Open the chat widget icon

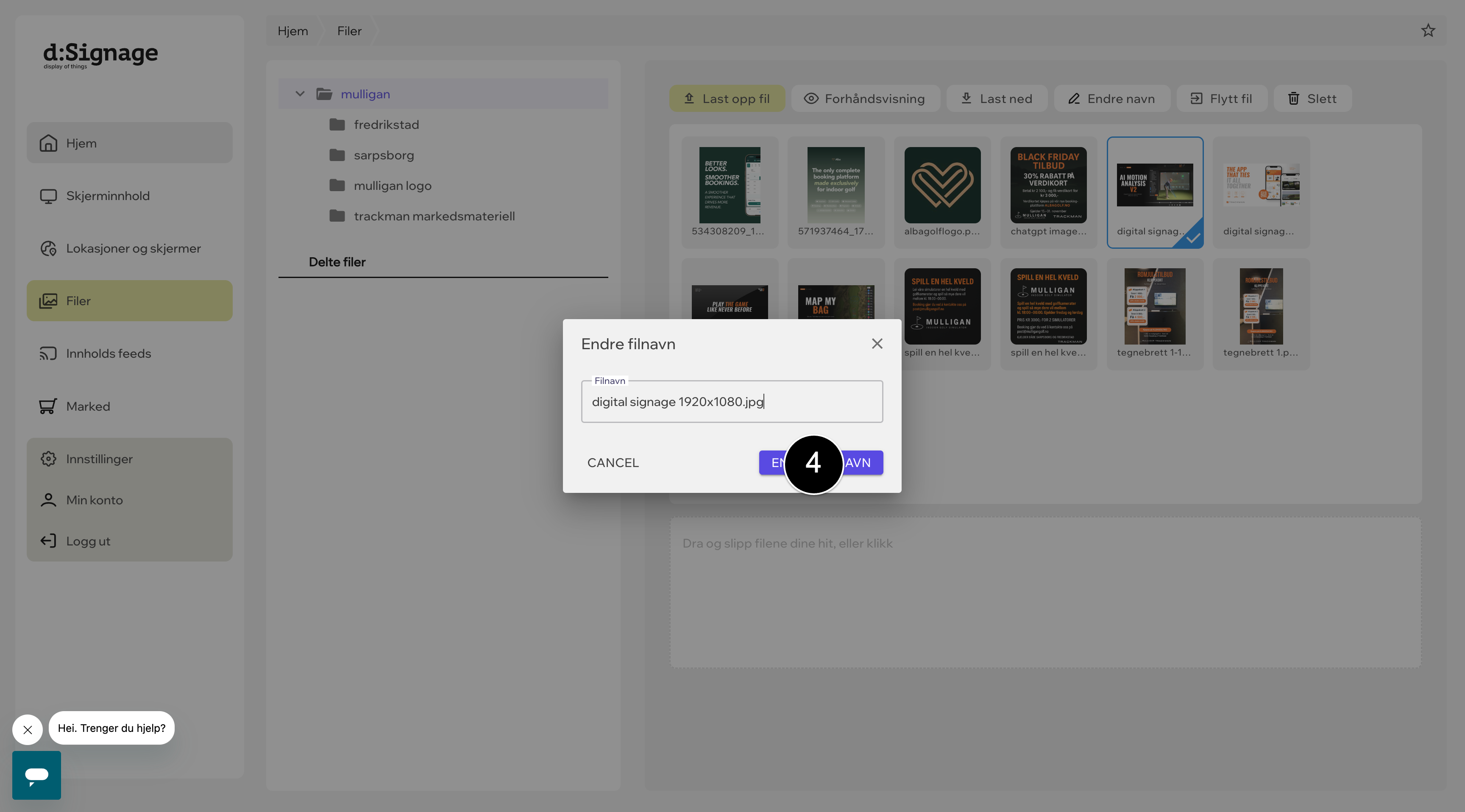coord(36,775)
